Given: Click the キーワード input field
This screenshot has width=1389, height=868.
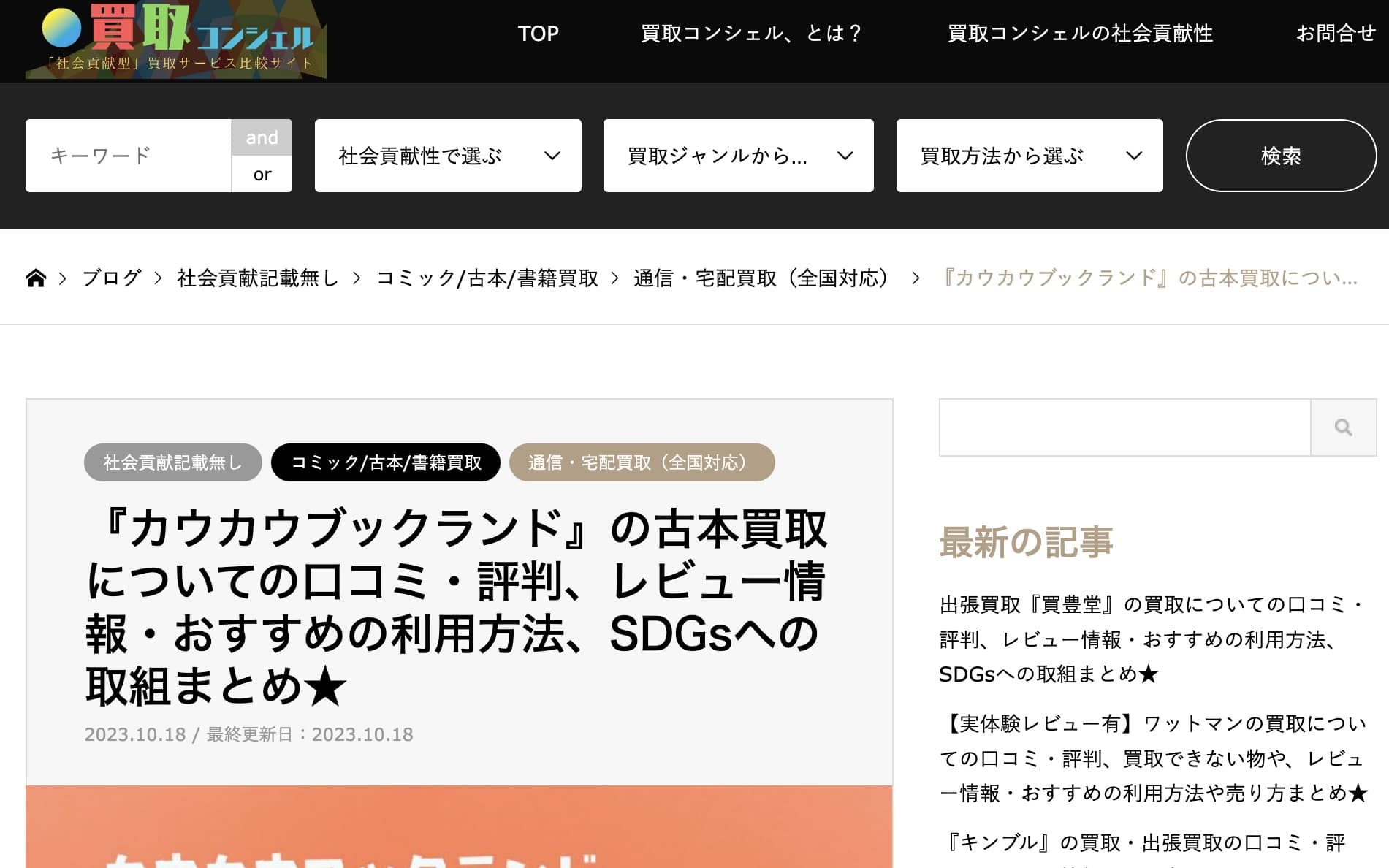Looking at the screenshot, I should [x=129, y=156].
